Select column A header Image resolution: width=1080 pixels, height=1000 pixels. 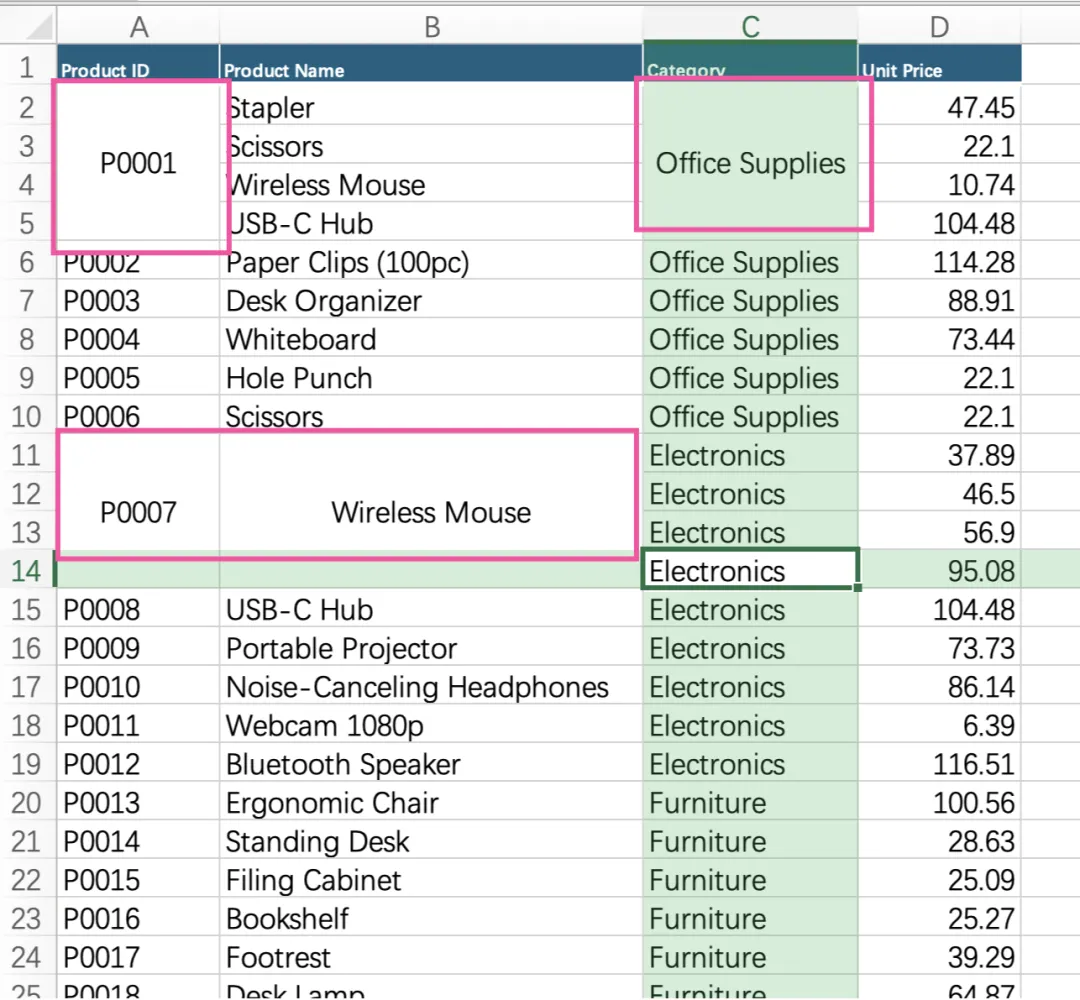click(x=138, y=26)
